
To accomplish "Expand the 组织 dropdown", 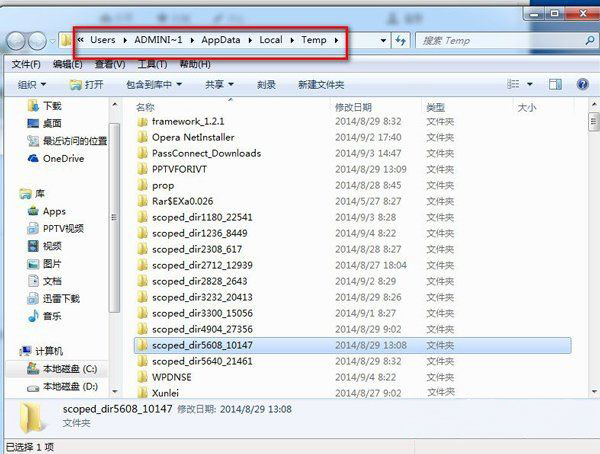I will [32, 84].
